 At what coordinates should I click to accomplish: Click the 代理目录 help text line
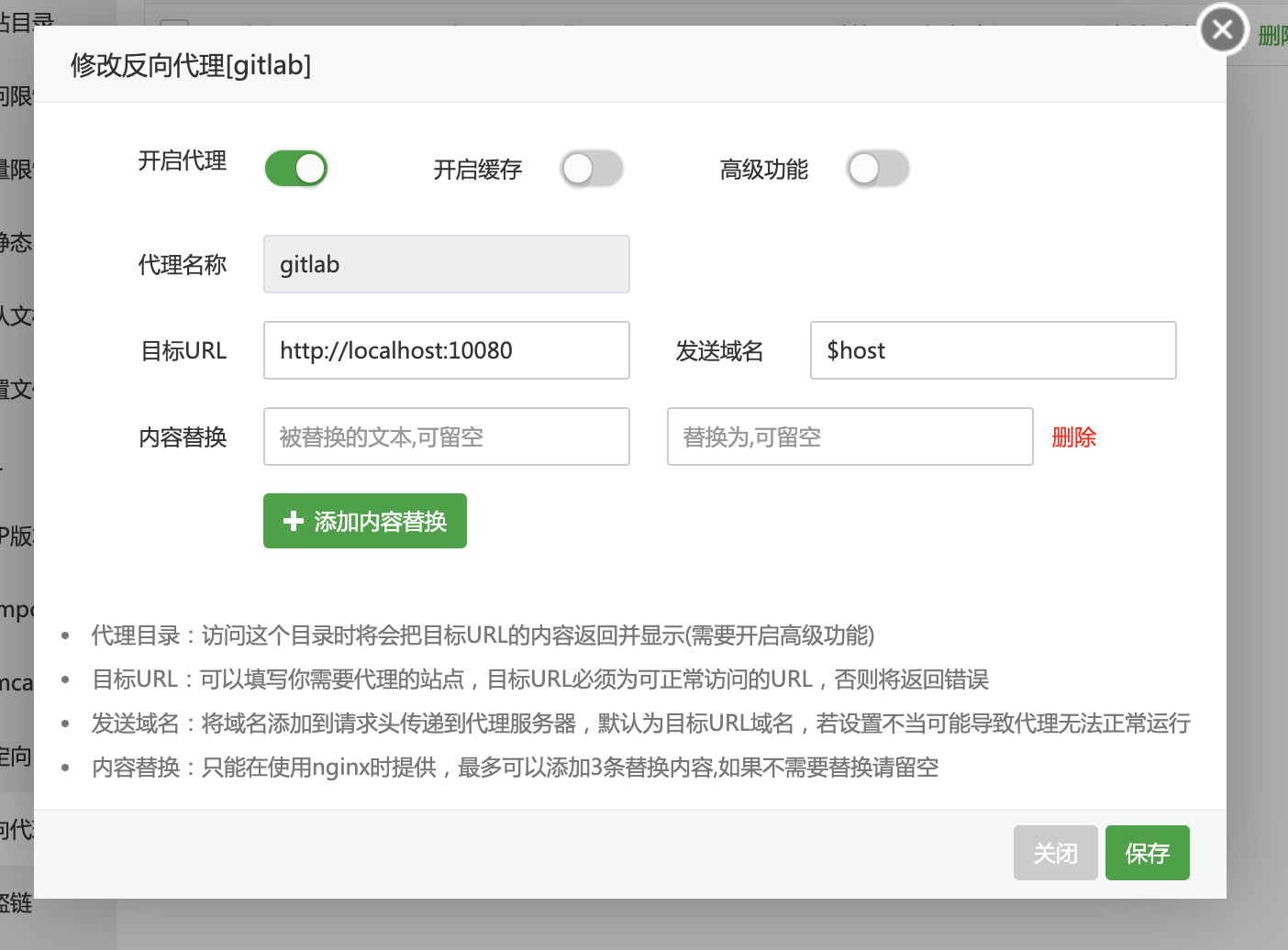pyautogui.click(x=483, y=635)
